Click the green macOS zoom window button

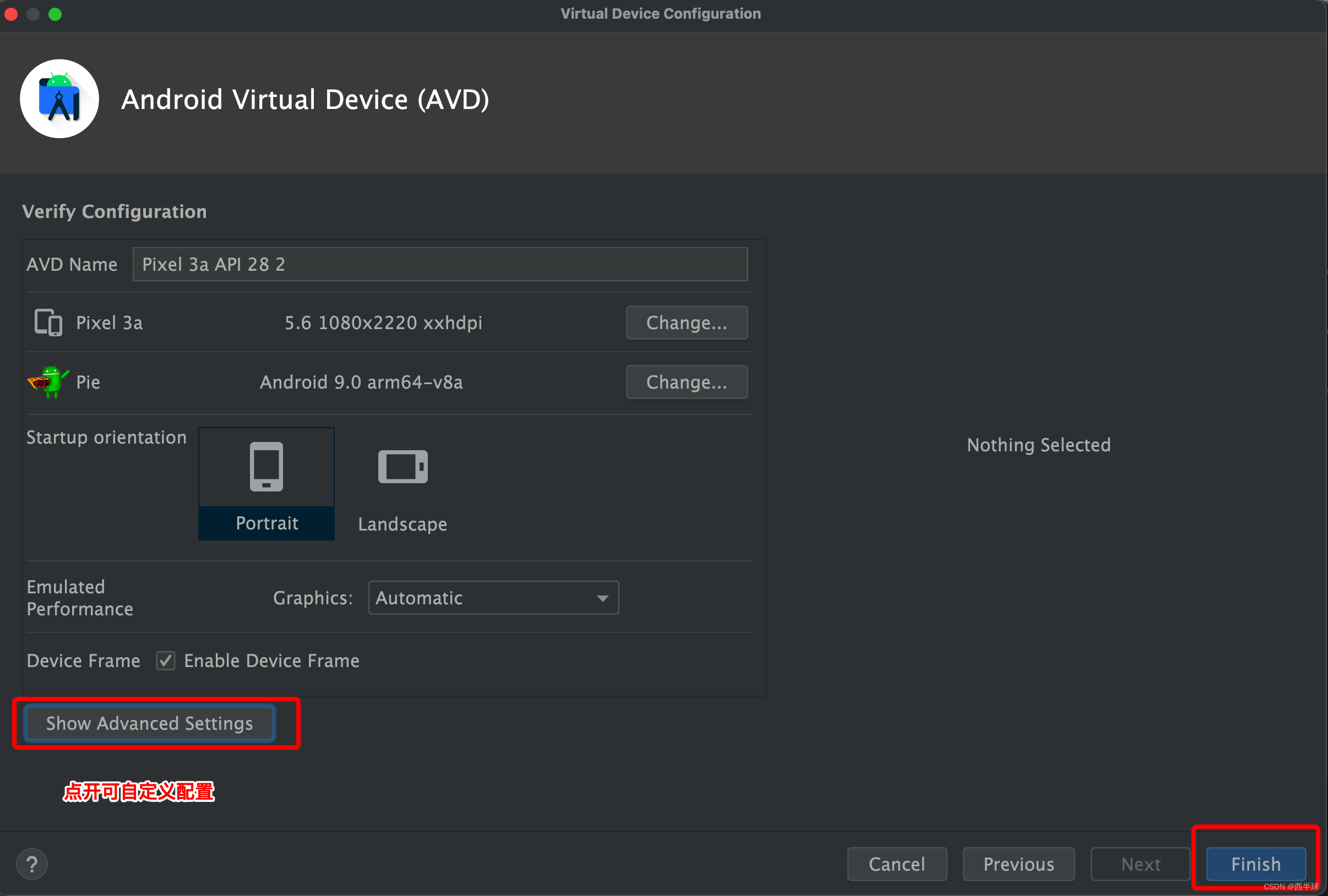[x=55, y=14]
